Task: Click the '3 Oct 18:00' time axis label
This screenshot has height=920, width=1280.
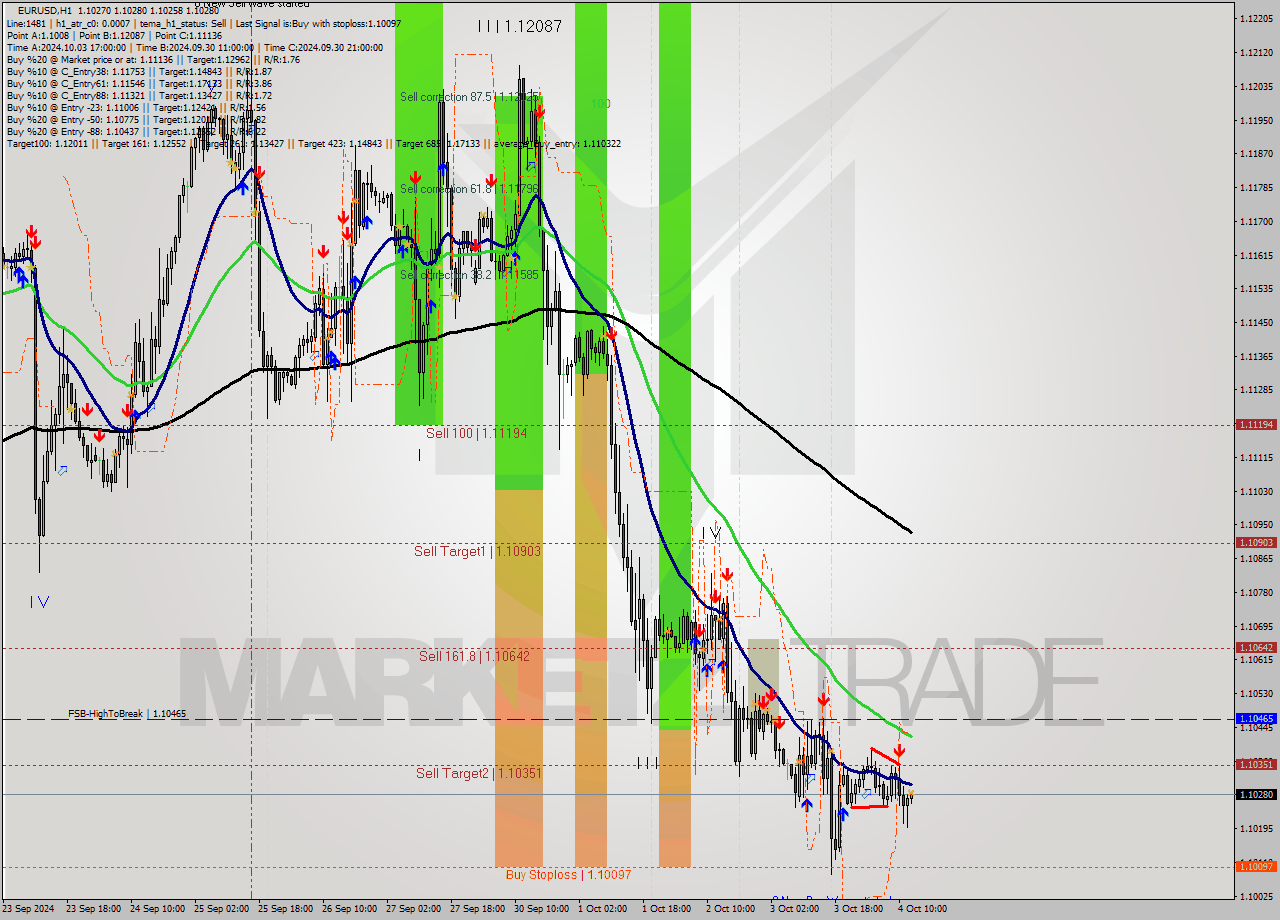Action: coord(857,909)
